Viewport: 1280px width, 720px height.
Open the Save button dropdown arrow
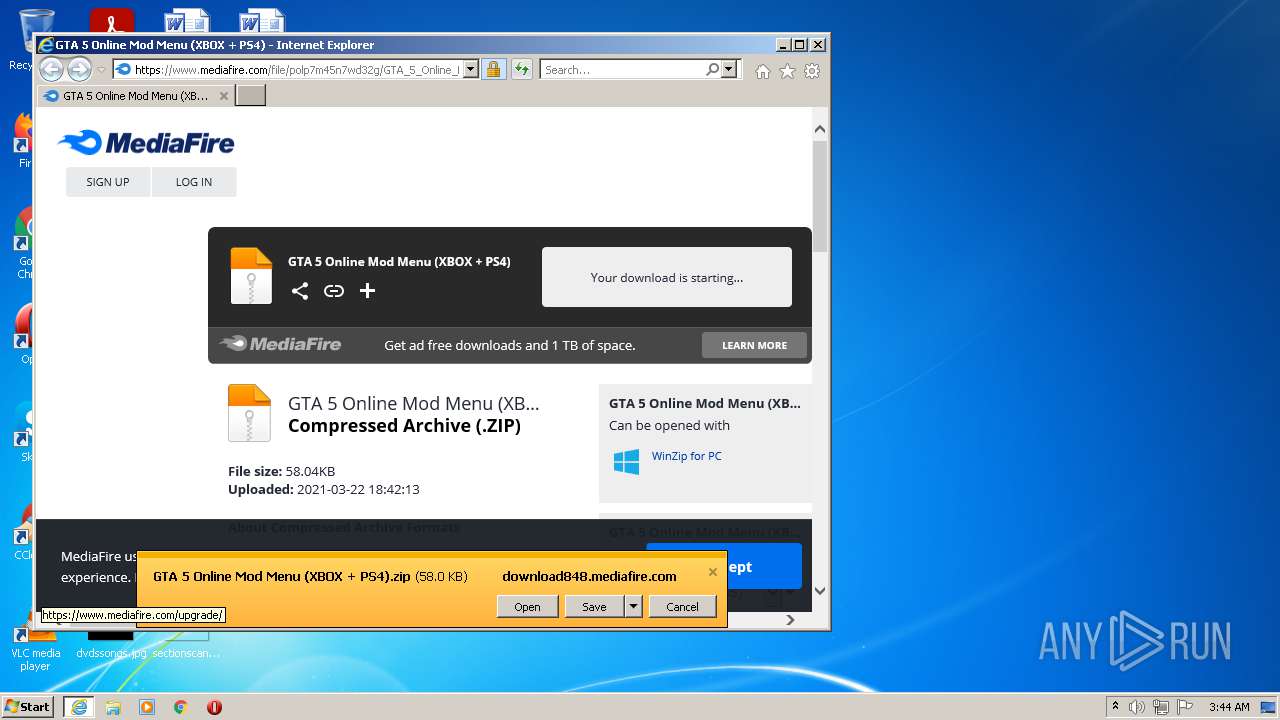tap(633, 606)
